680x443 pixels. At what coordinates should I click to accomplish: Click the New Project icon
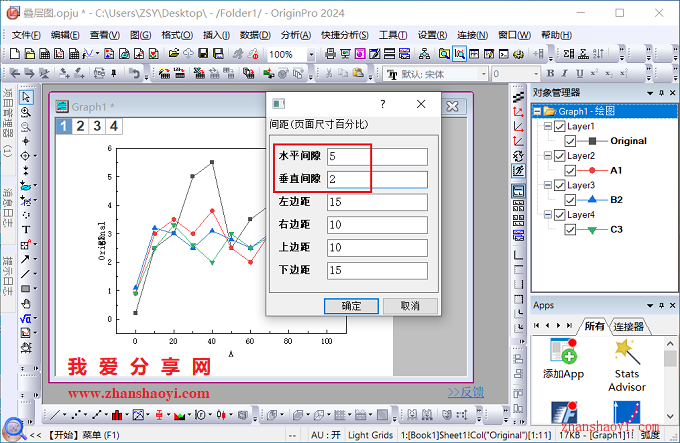click(x=15, y=54)
